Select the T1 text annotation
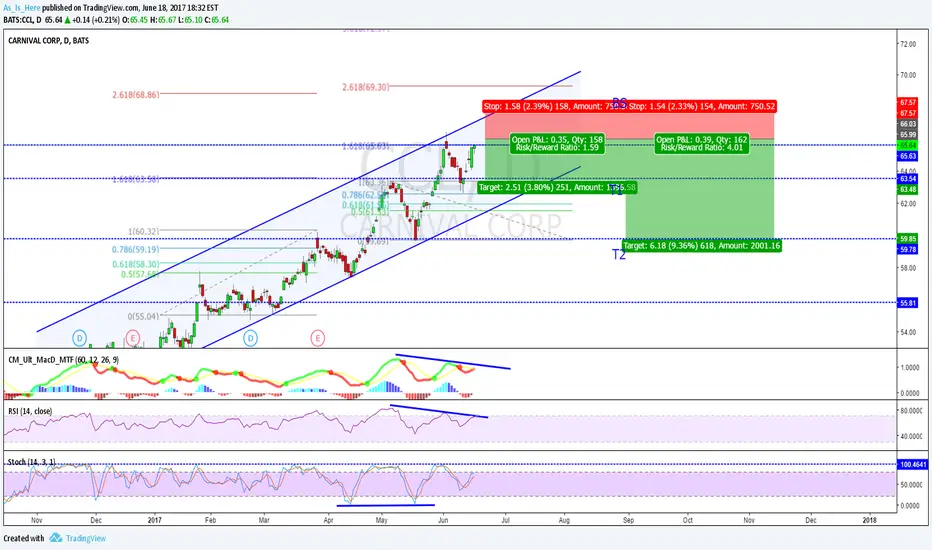Viewport: 932px width, 550px height. tap(616, 190)
